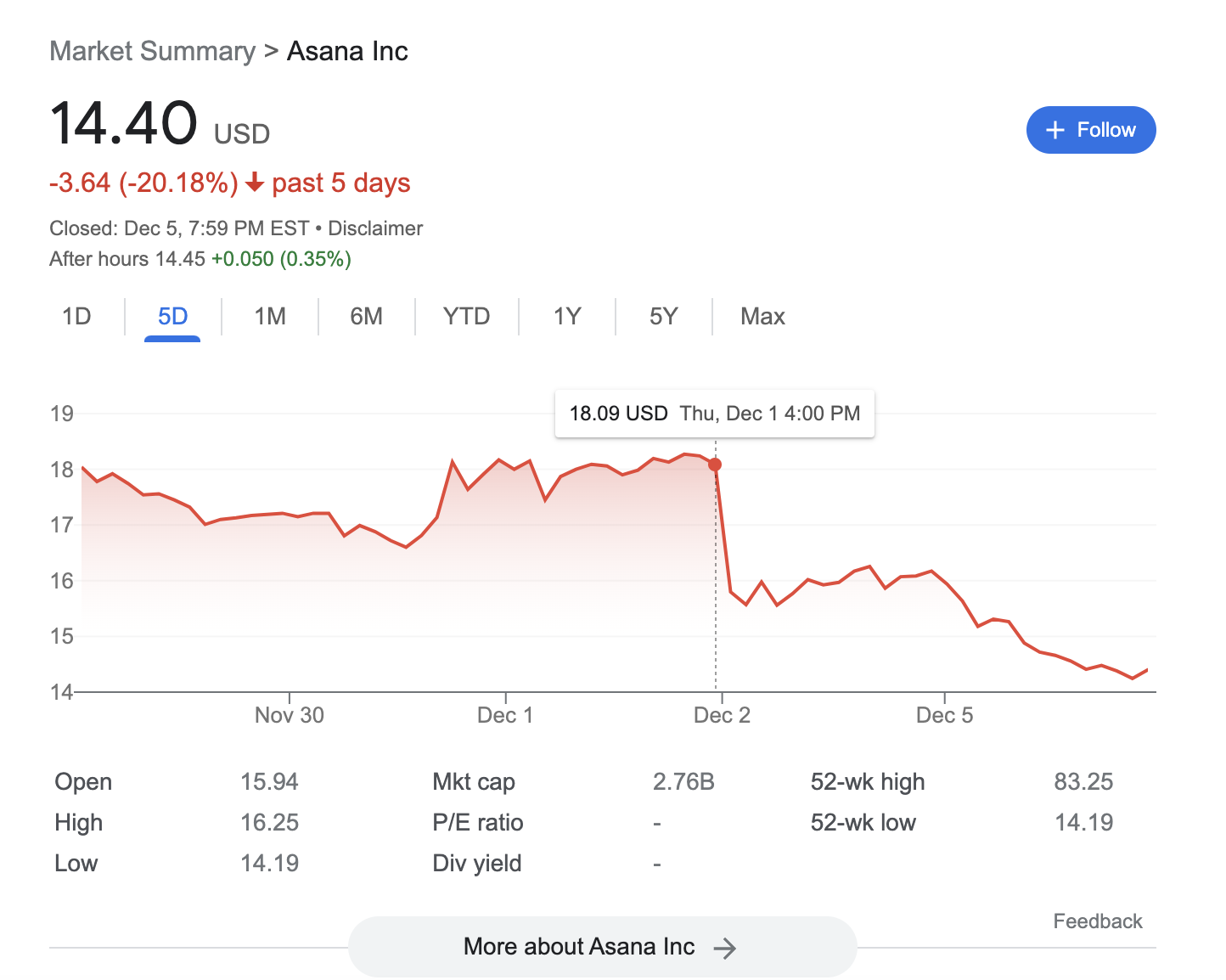This screenshot has width=1226, height=980.
Task: Click the Dec 5 axis marker on chart
Action: [x=944, y=715]
